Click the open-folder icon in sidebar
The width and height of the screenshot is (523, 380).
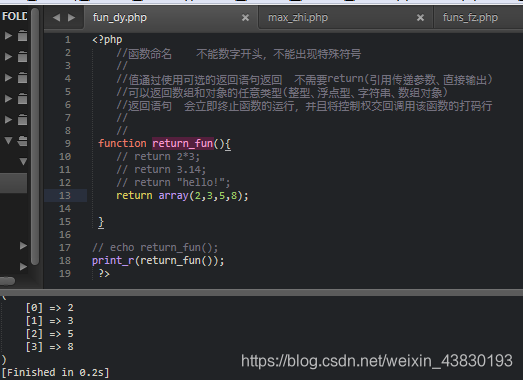click(22, 141)
